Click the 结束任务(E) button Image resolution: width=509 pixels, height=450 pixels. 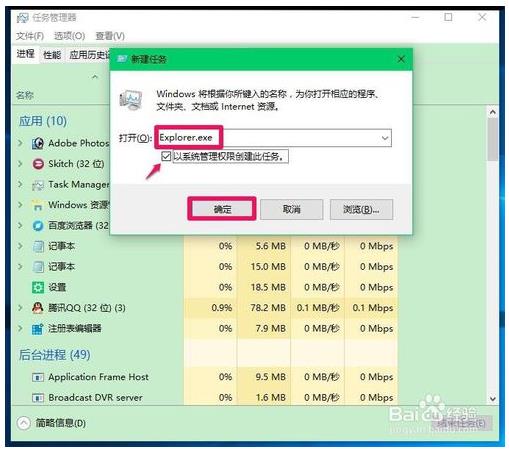461,423
